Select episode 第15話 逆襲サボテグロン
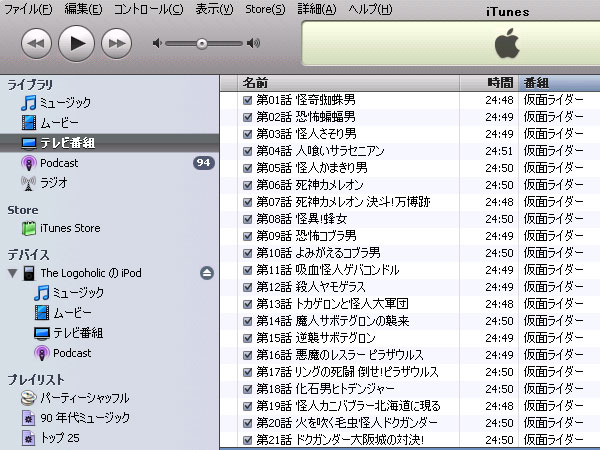Viewport: 600px width, 450px height. [x=316, y=338]
